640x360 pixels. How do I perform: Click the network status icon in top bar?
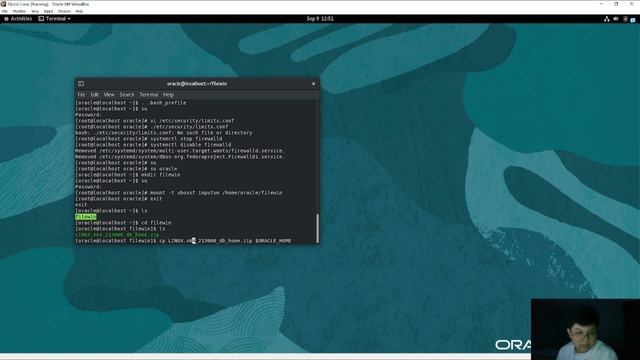(x=607, y=19)
